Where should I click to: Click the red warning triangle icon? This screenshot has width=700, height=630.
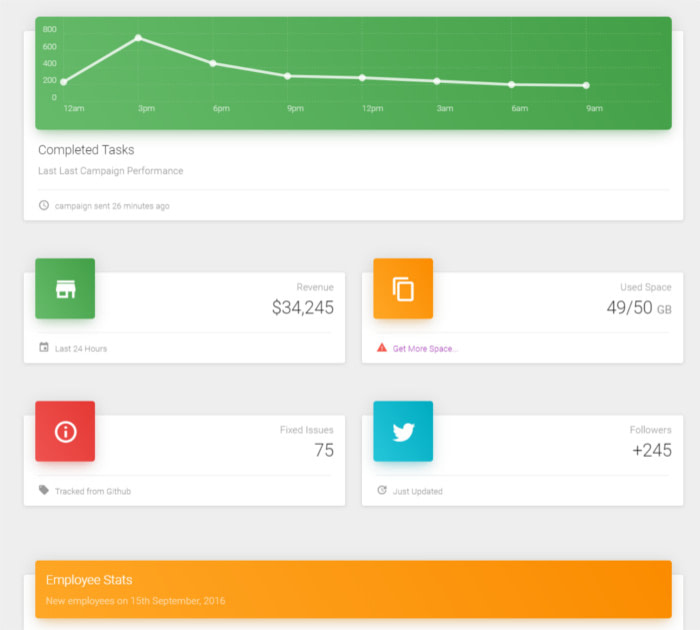tap(382, 347)
